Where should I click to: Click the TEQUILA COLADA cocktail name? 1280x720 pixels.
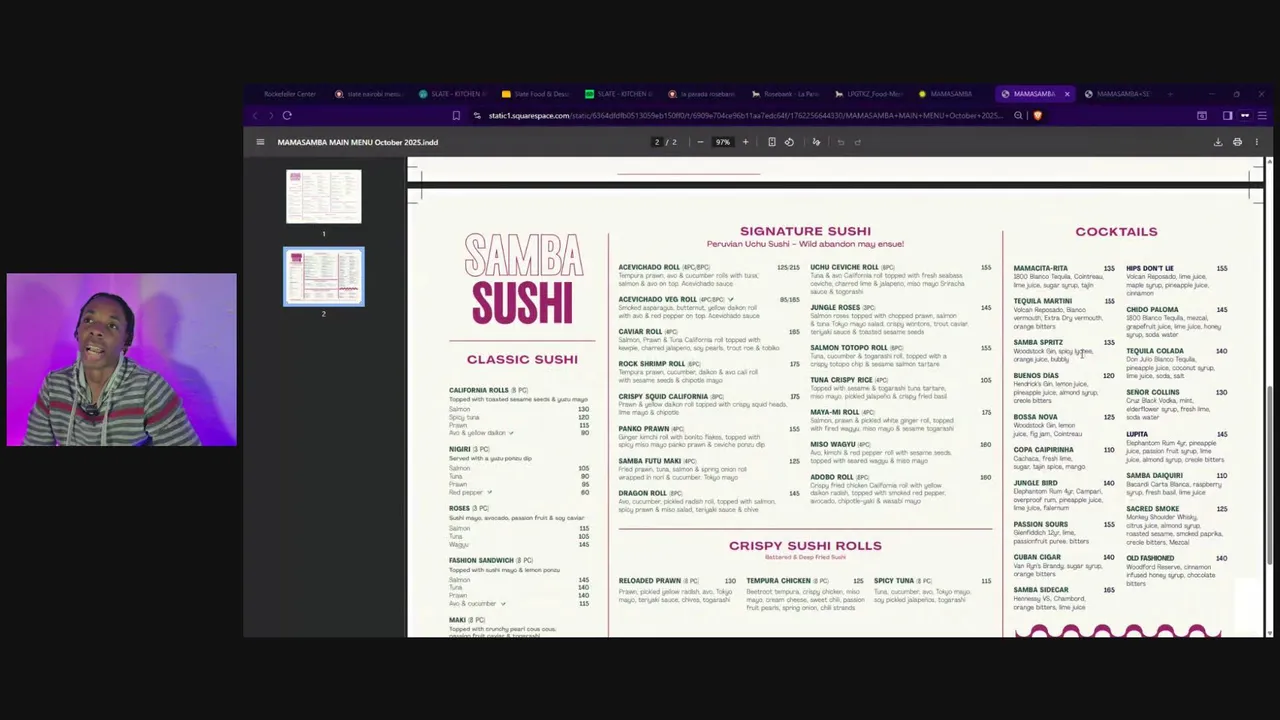tap(1154, 351)
